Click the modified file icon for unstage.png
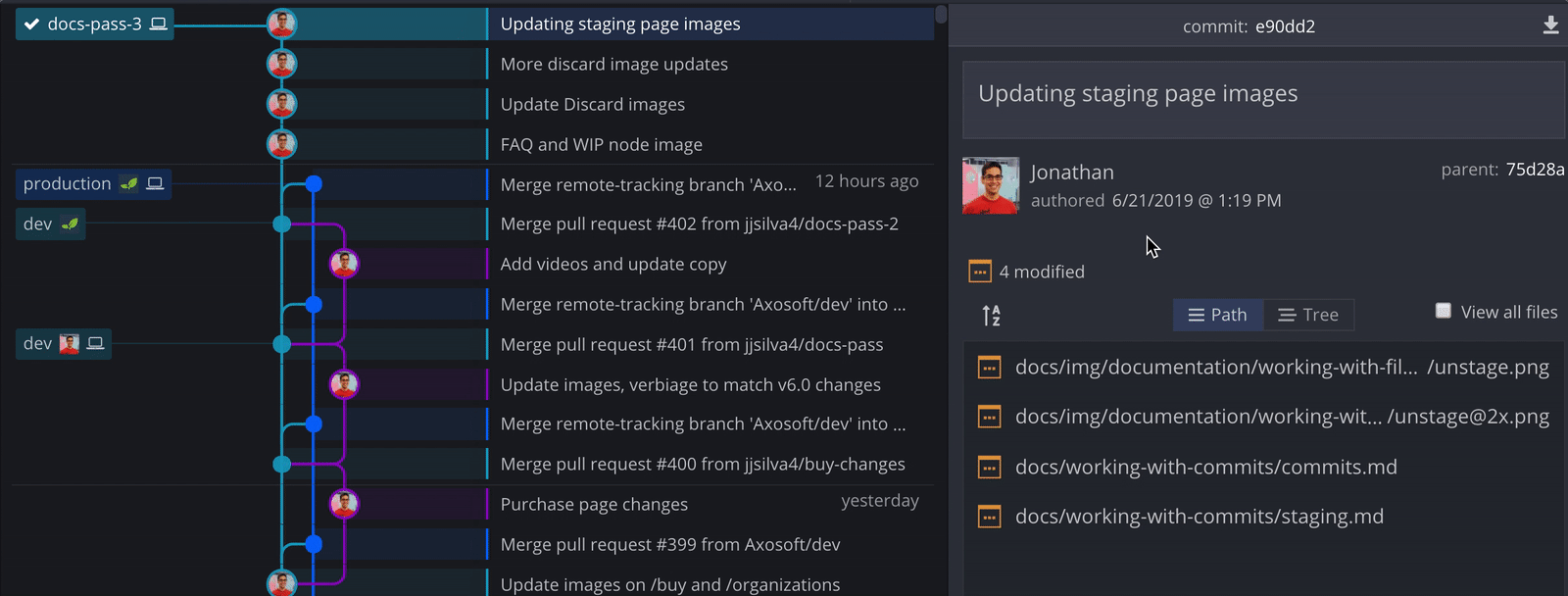Image resolution: width=1568 pixels, height=596 pixels. [989, 368]
